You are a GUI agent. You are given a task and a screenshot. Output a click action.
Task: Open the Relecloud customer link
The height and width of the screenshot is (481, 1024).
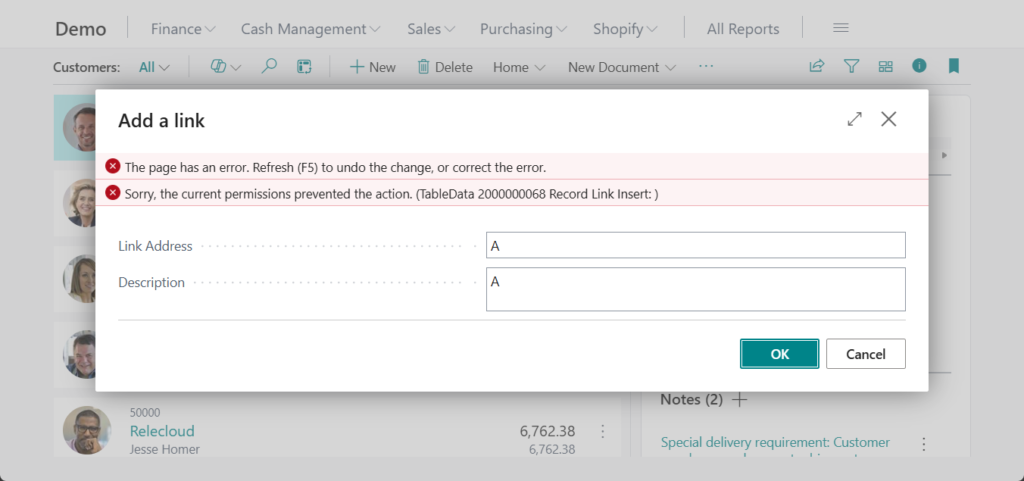tap(162, 431)
